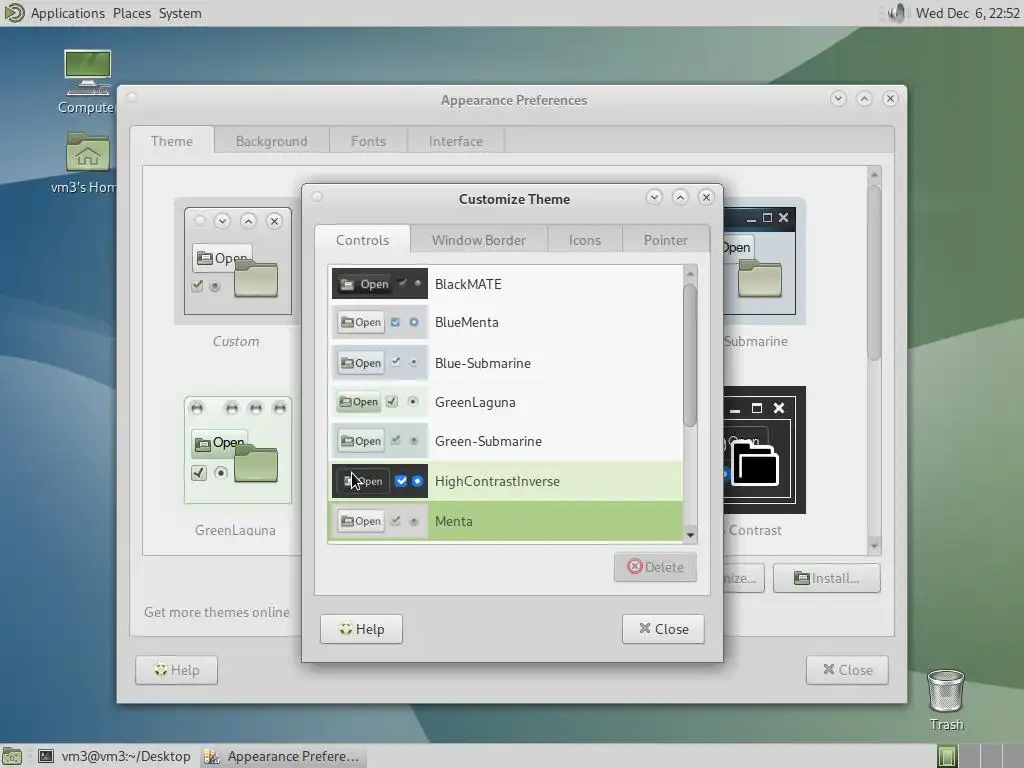Click Appearance Preferences titlebar down-chevron button

(x=838, y=99)
